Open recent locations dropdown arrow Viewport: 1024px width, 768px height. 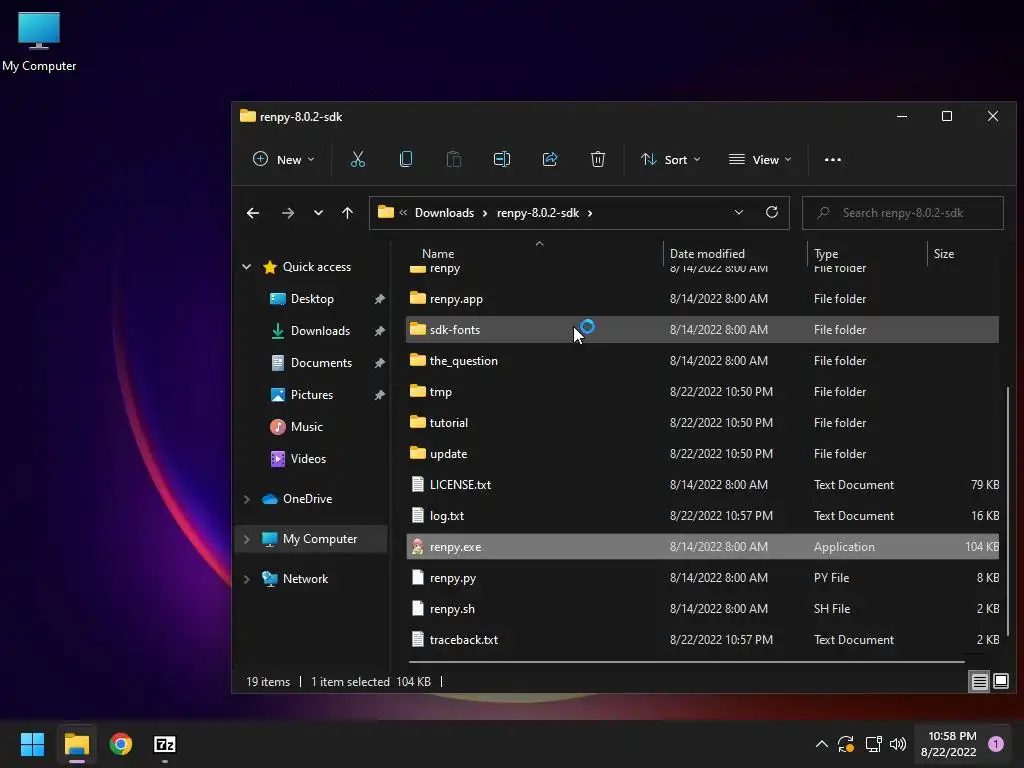tap(318, 213)
